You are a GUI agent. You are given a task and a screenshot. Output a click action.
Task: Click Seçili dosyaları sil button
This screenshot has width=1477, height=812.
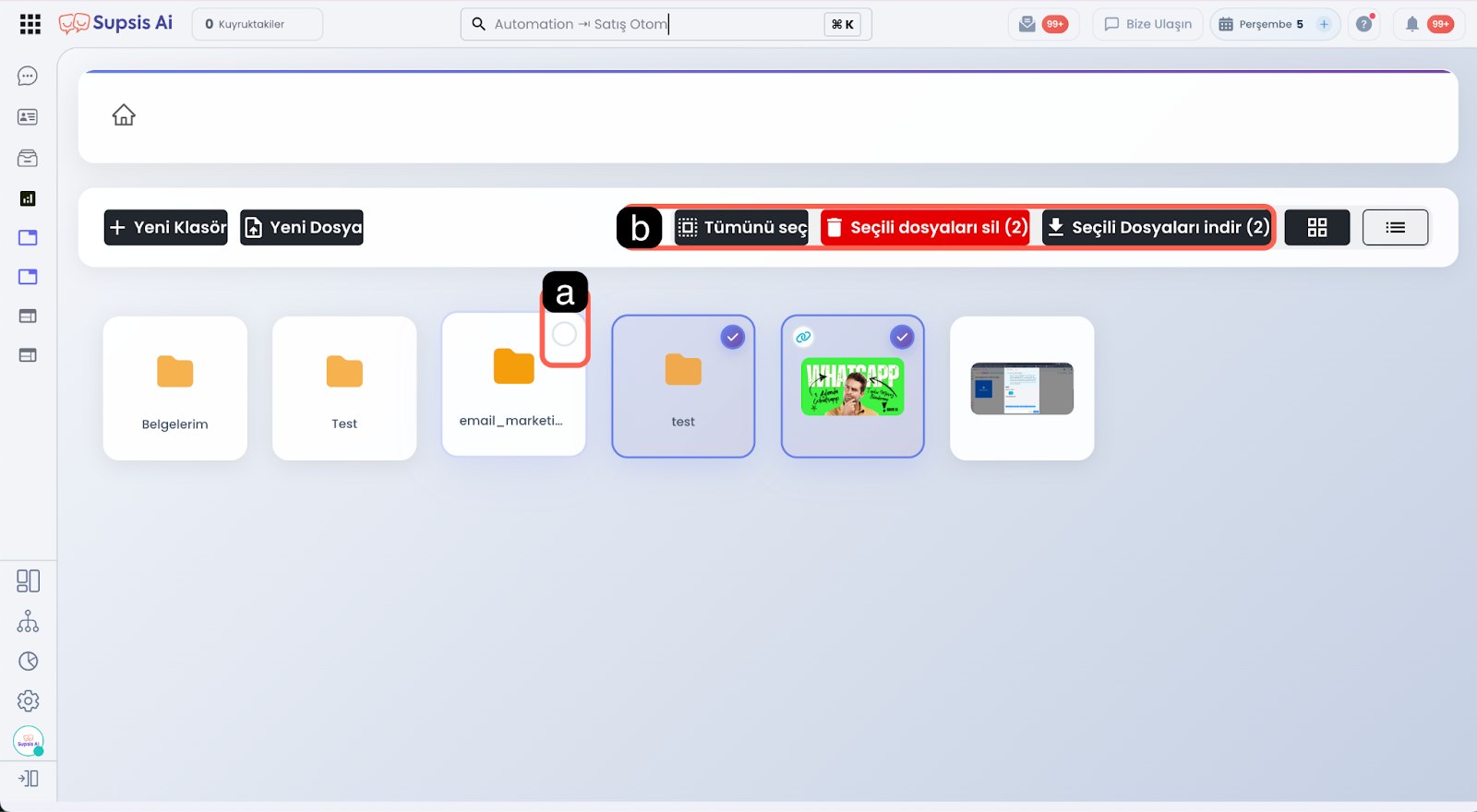tap(926, 228)
